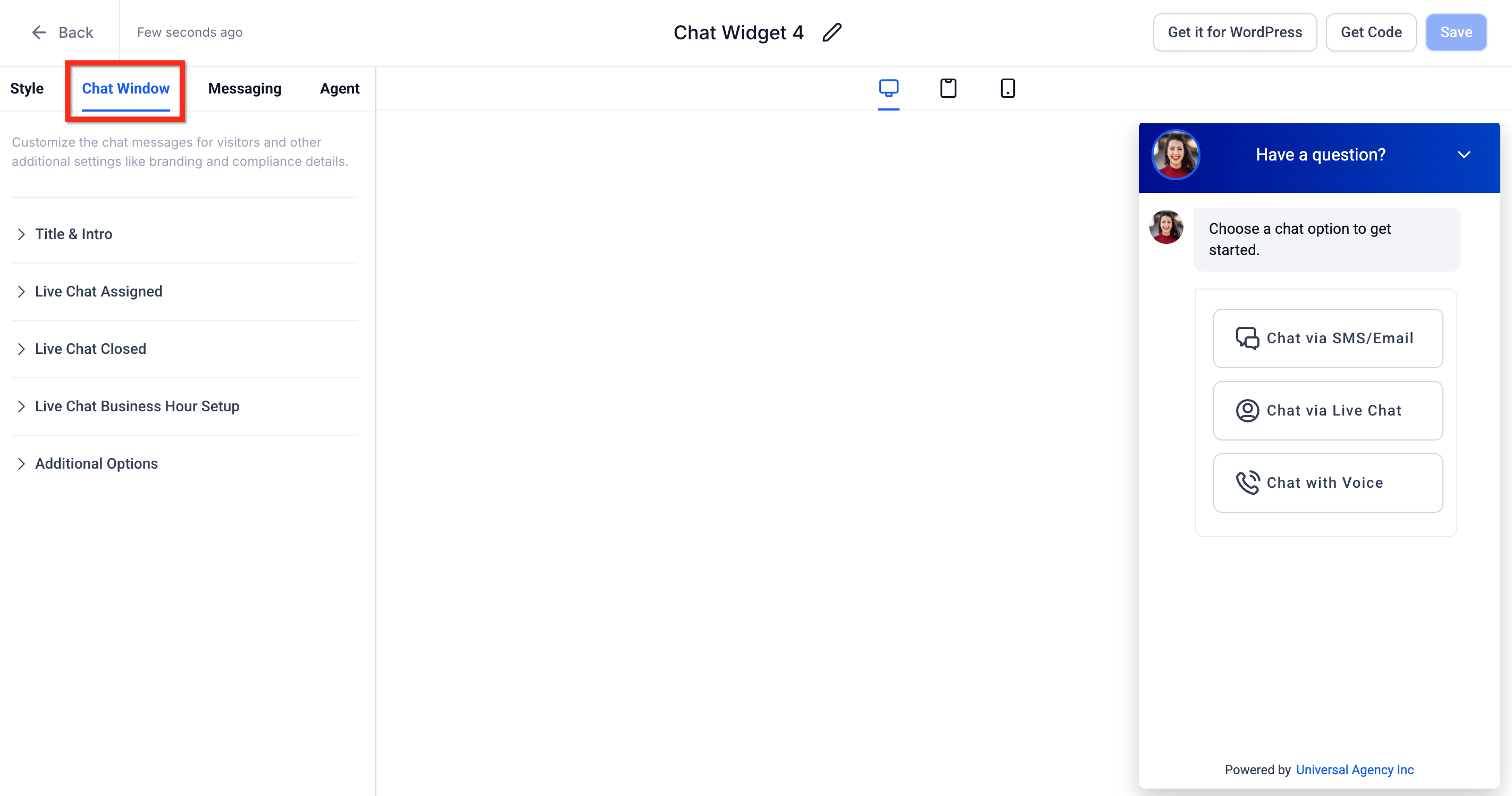
Task: Open the Messaging tab
Action: coord(244,89)
